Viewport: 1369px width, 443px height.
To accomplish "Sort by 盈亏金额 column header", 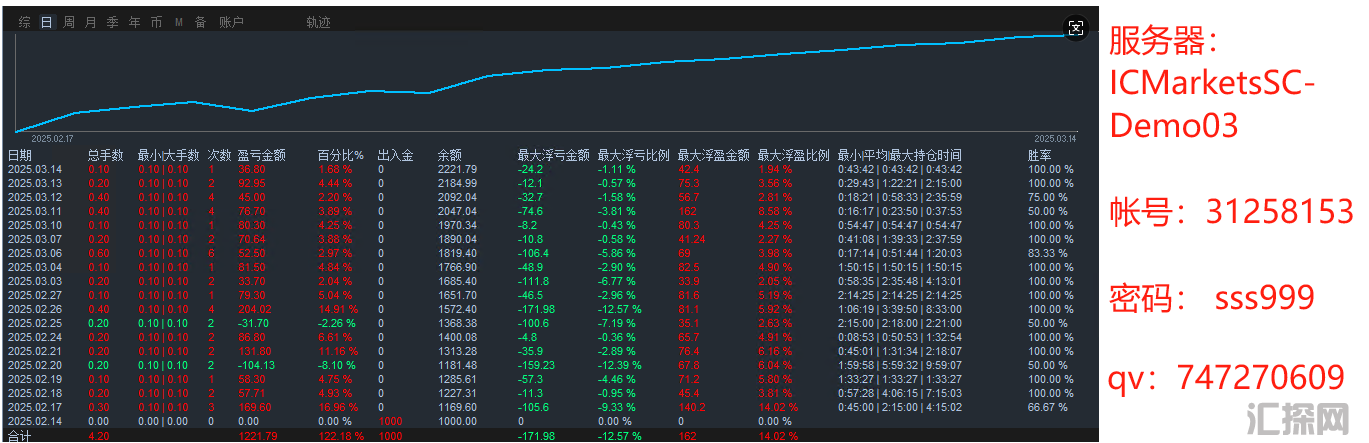I will pyautogui.click(x=261, y=155).
